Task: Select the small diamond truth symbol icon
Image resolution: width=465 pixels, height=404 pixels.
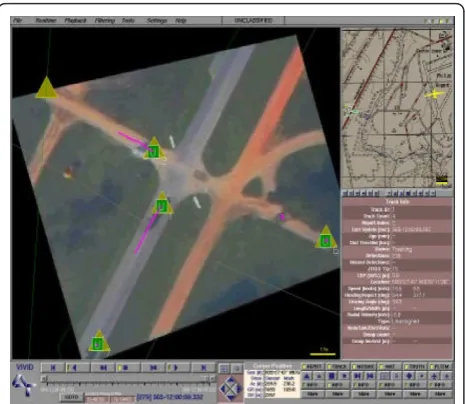Action: coord(422,376)
